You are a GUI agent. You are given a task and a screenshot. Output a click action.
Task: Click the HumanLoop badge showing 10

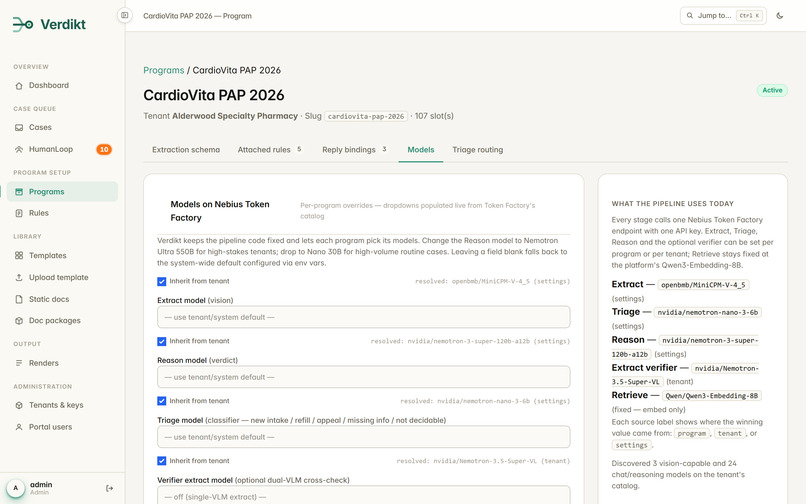click(104, 150)
